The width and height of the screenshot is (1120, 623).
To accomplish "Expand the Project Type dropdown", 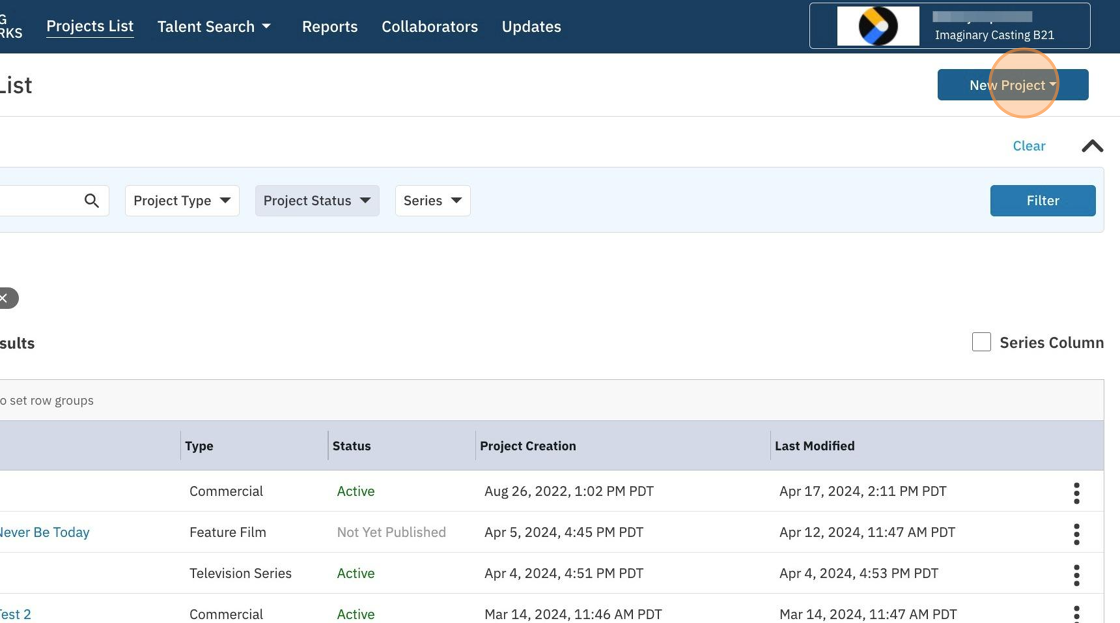I will pos(182,201).
